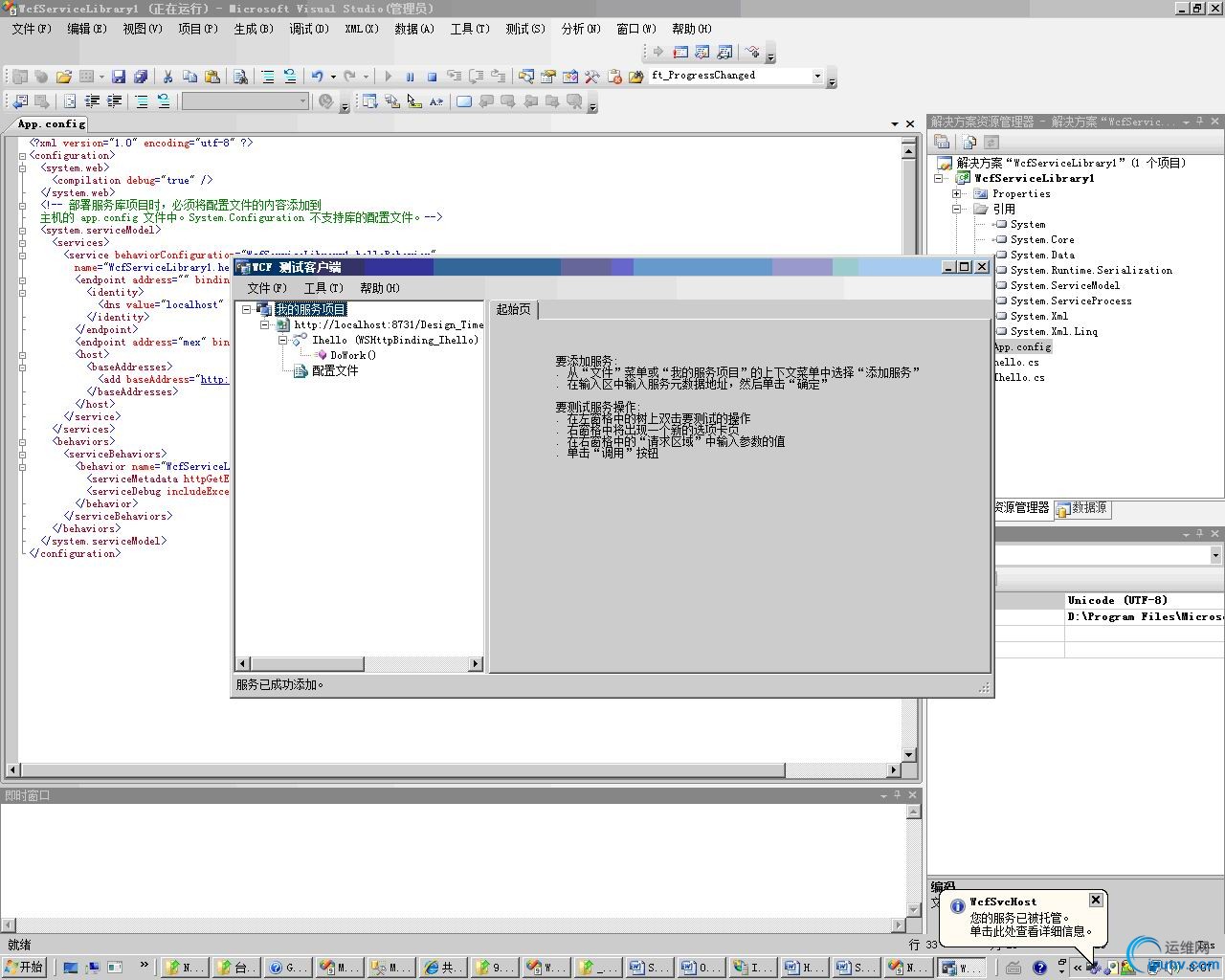Collapse the Ihello WSHttpBinding node
This screenshot has height=980, width=1225.
(x=283, y=340)
